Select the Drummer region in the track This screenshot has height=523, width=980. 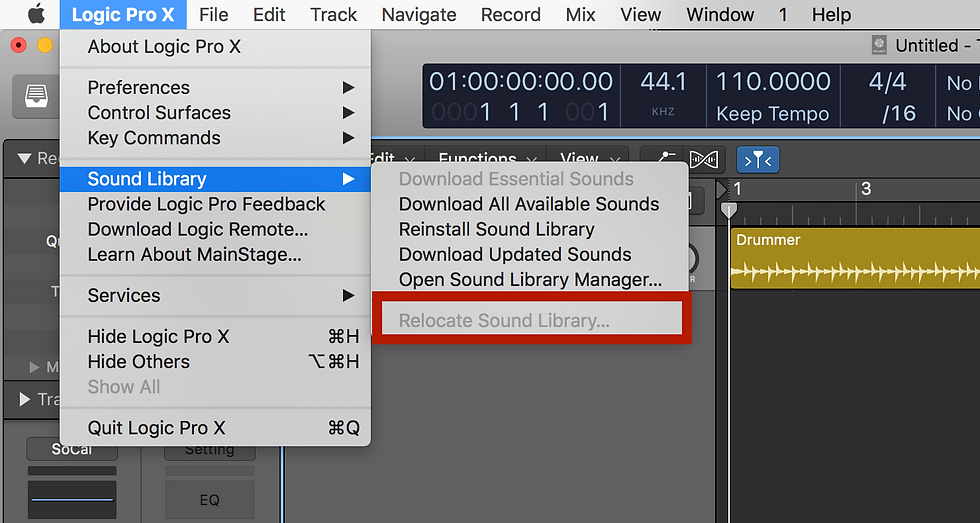(855, 259)
